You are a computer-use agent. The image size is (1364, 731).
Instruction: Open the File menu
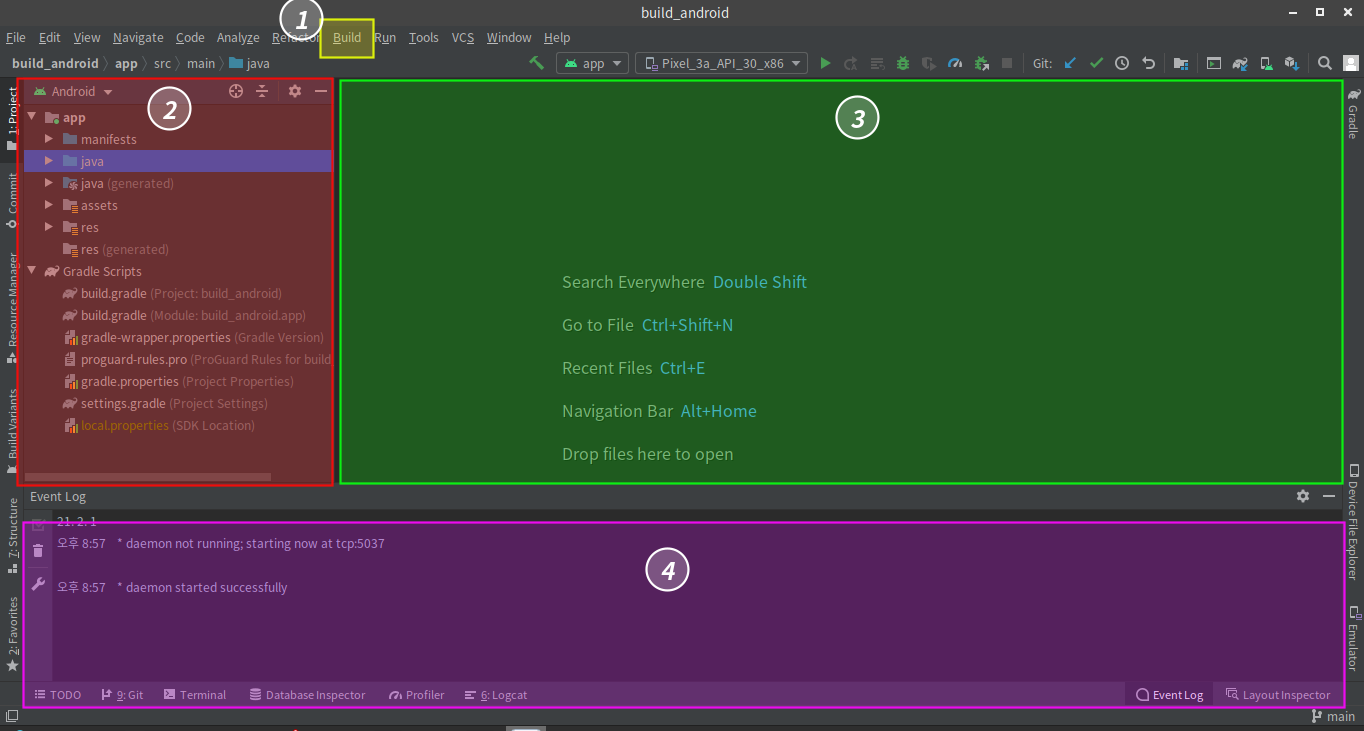(x=16, y=37)
